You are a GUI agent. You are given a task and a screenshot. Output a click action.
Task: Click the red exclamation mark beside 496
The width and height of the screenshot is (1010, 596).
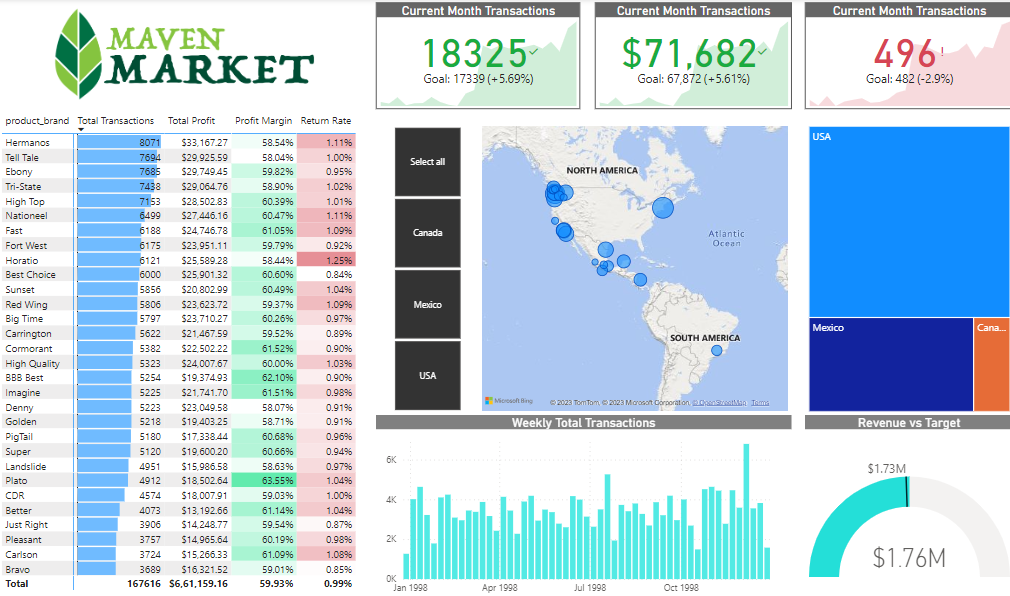click(942, 50)
